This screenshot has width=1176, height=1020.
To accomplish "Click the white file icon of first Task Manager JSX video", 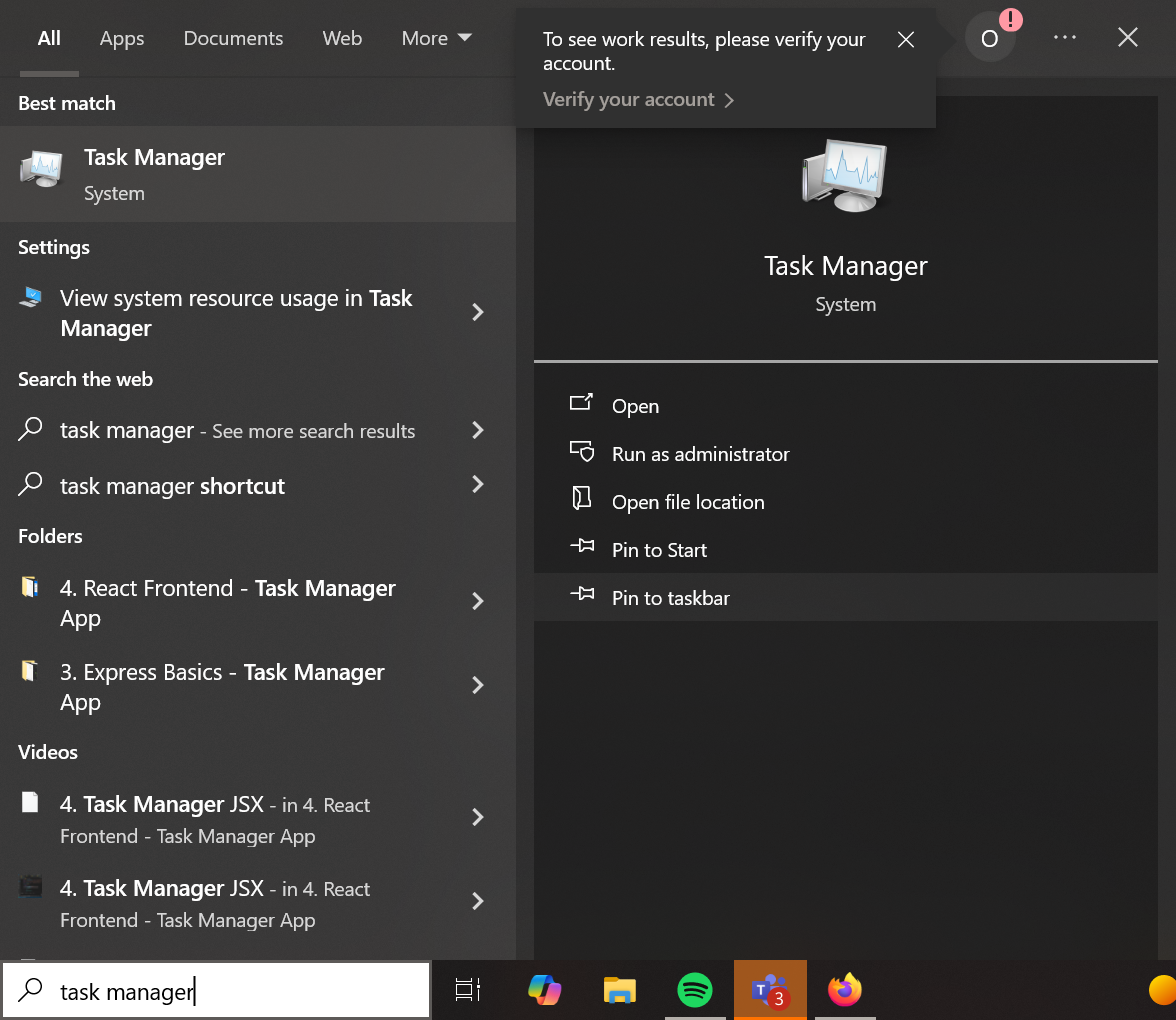I will coord(30,802).
